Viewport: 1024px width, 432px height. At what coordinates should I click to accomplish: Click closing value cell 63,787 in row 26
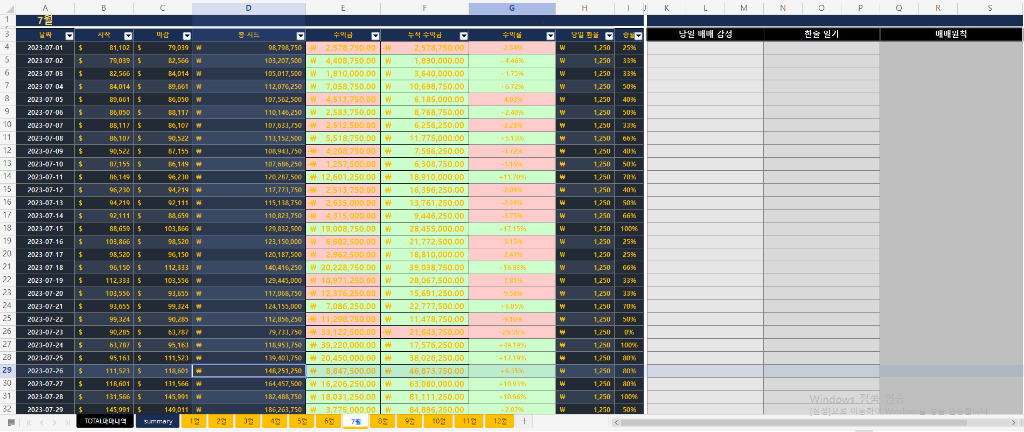pos(163,332)
